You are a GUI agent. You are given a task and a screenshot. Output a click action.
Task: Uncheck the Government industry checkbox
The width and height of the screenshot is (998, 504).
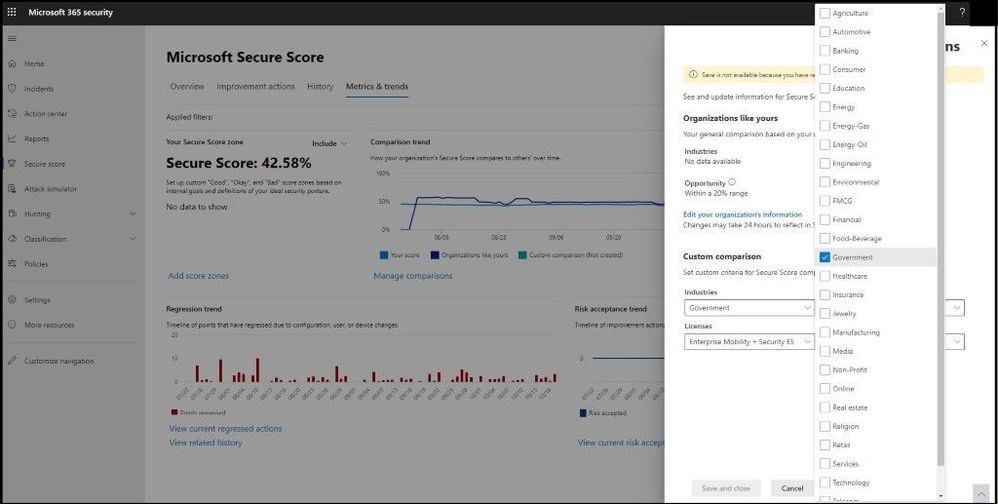825,257
